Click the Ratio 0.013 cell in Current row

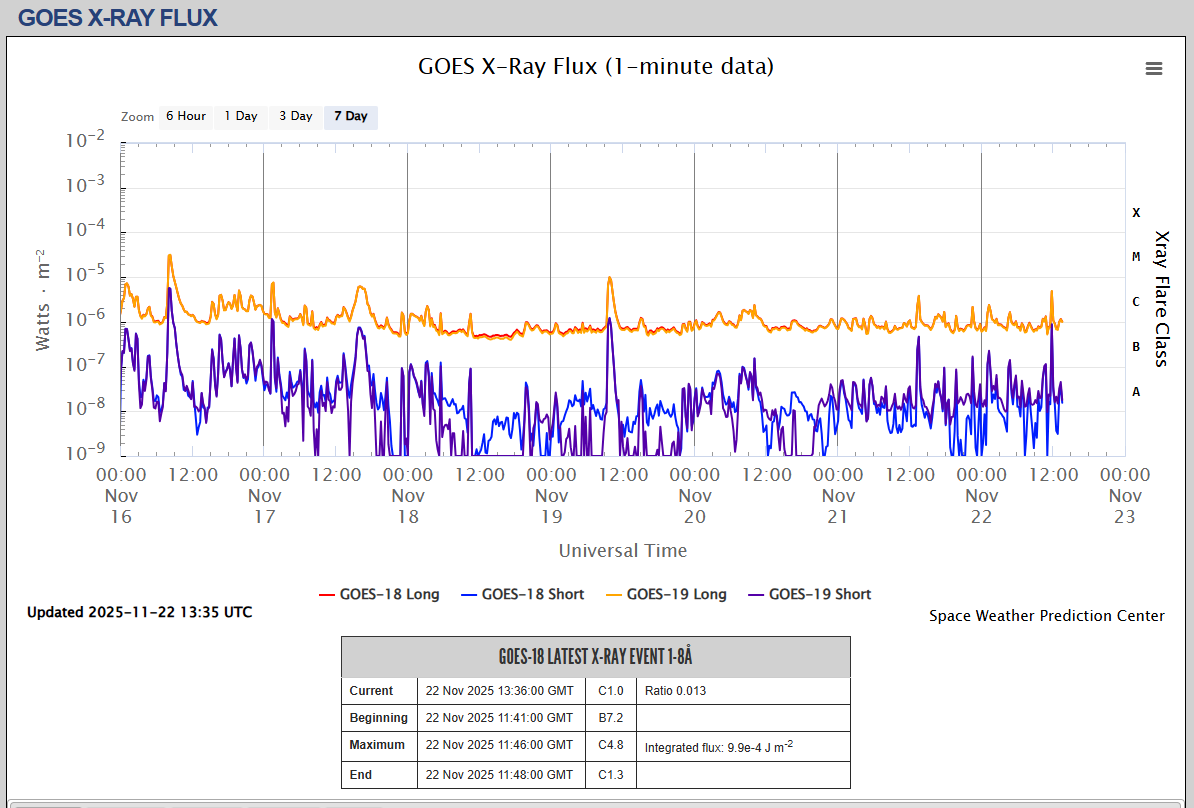click(675, 691)
